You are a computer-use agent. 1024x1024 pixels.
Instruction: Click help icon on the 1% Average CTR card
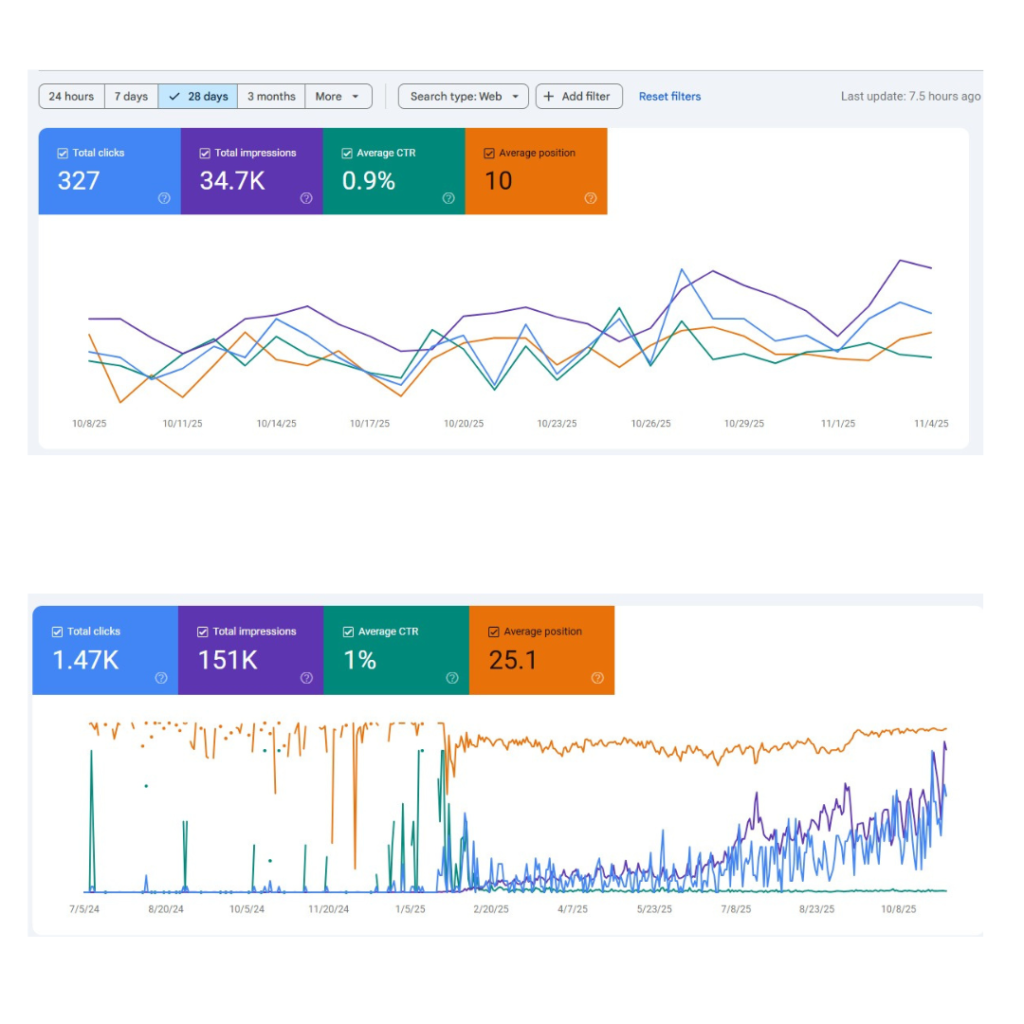[x=452, y=677]
